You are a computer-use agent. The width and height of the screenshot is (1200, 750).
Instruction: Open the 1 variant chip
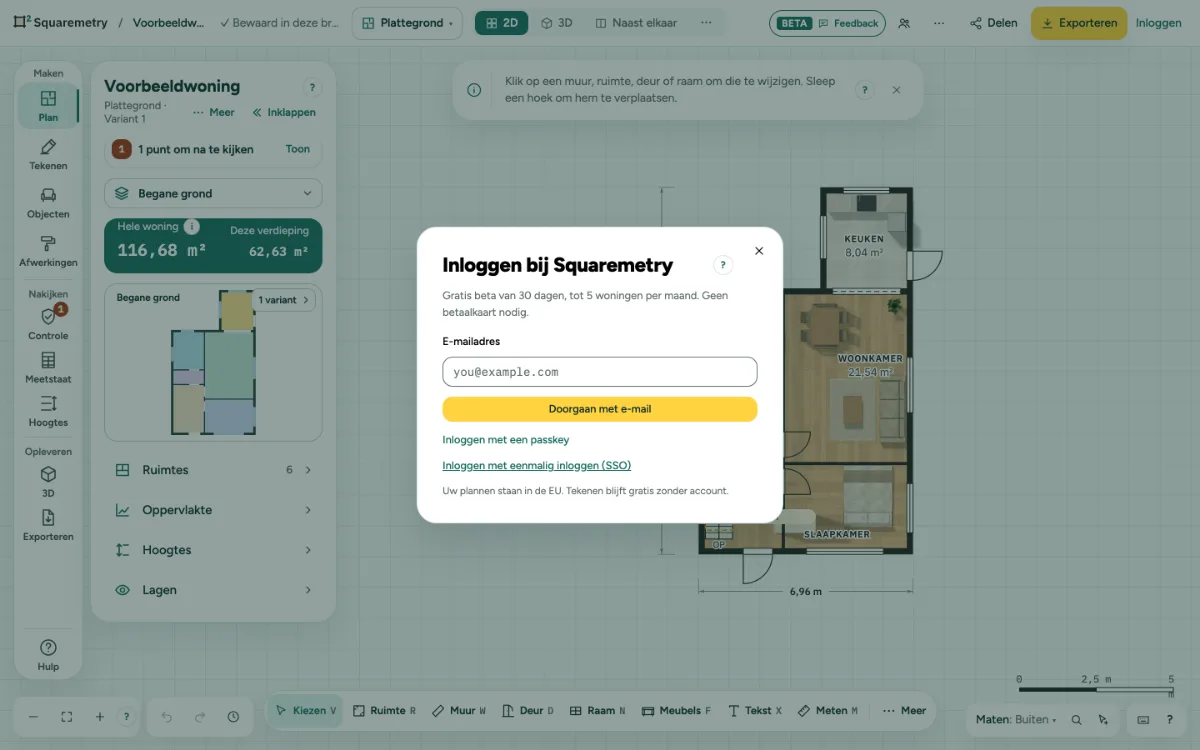point(284,300)
